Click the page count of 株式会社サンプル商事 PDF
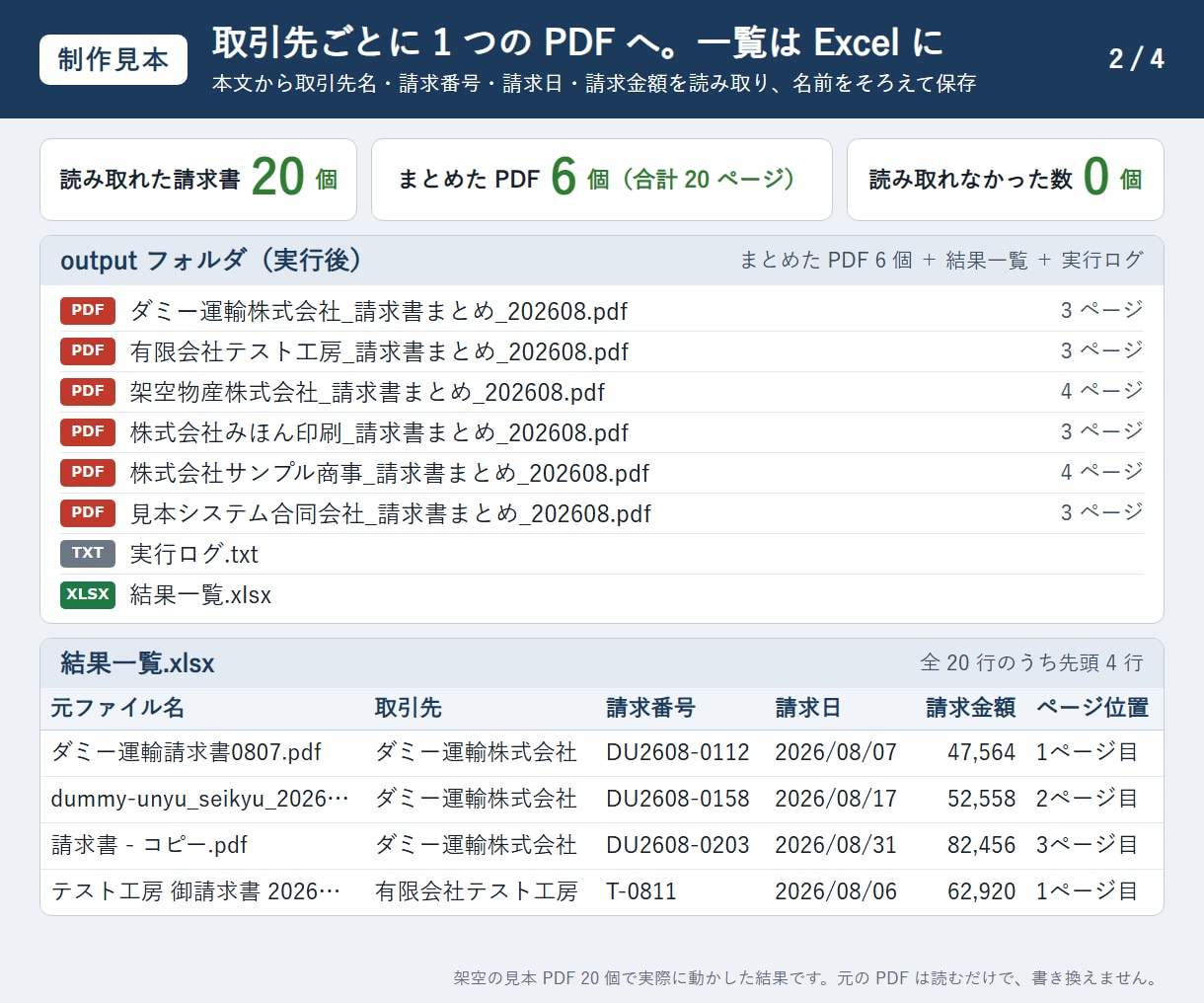Image resolution: width=1204 pixels, height=1003 pixels. (1101, 473)
